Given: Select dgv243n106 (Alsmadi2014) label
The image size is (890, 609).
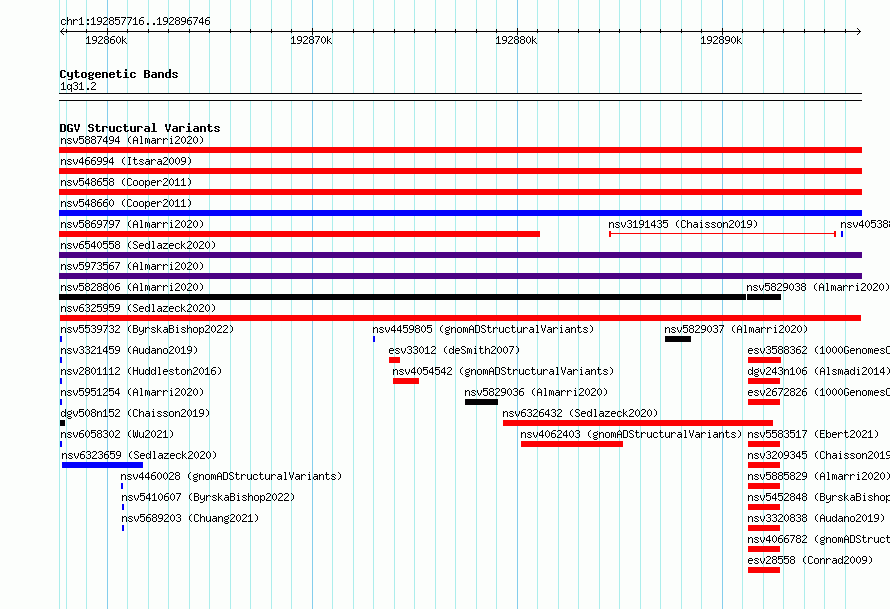Looking at the screenshot, I should pos(818,371).
